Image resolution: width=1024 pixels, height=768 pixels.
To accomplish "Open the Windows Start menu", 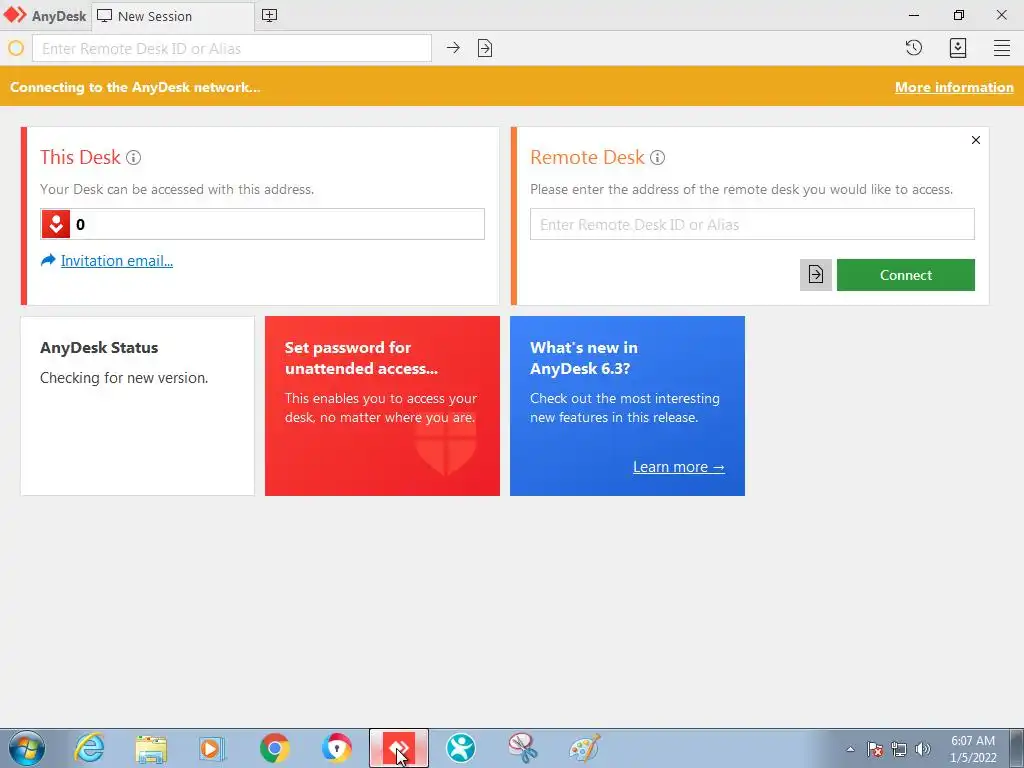I will pos(27,748).
